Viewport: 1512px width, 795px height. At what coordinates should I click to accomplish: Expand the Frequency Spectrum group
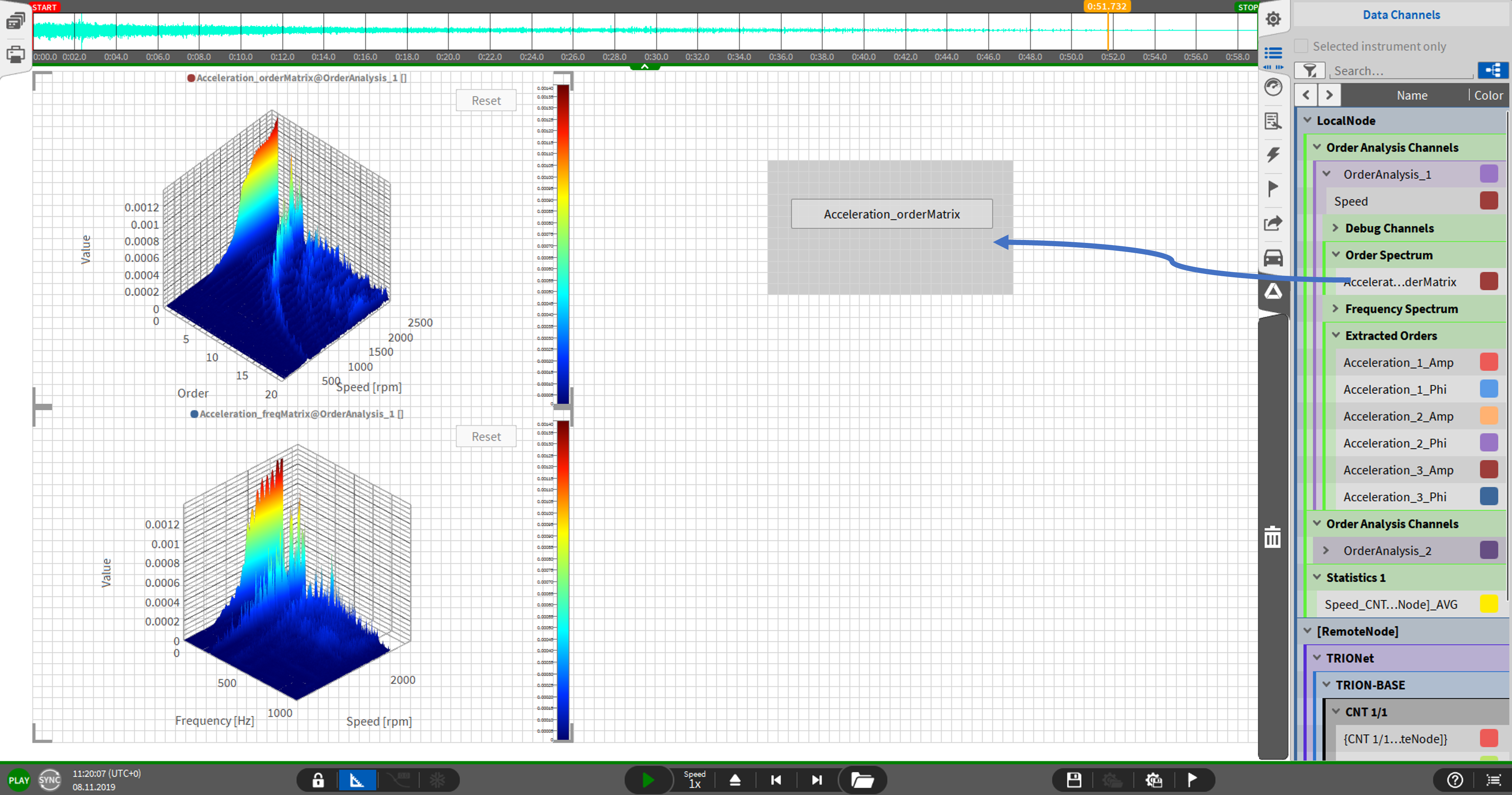tap(1336, 308)
